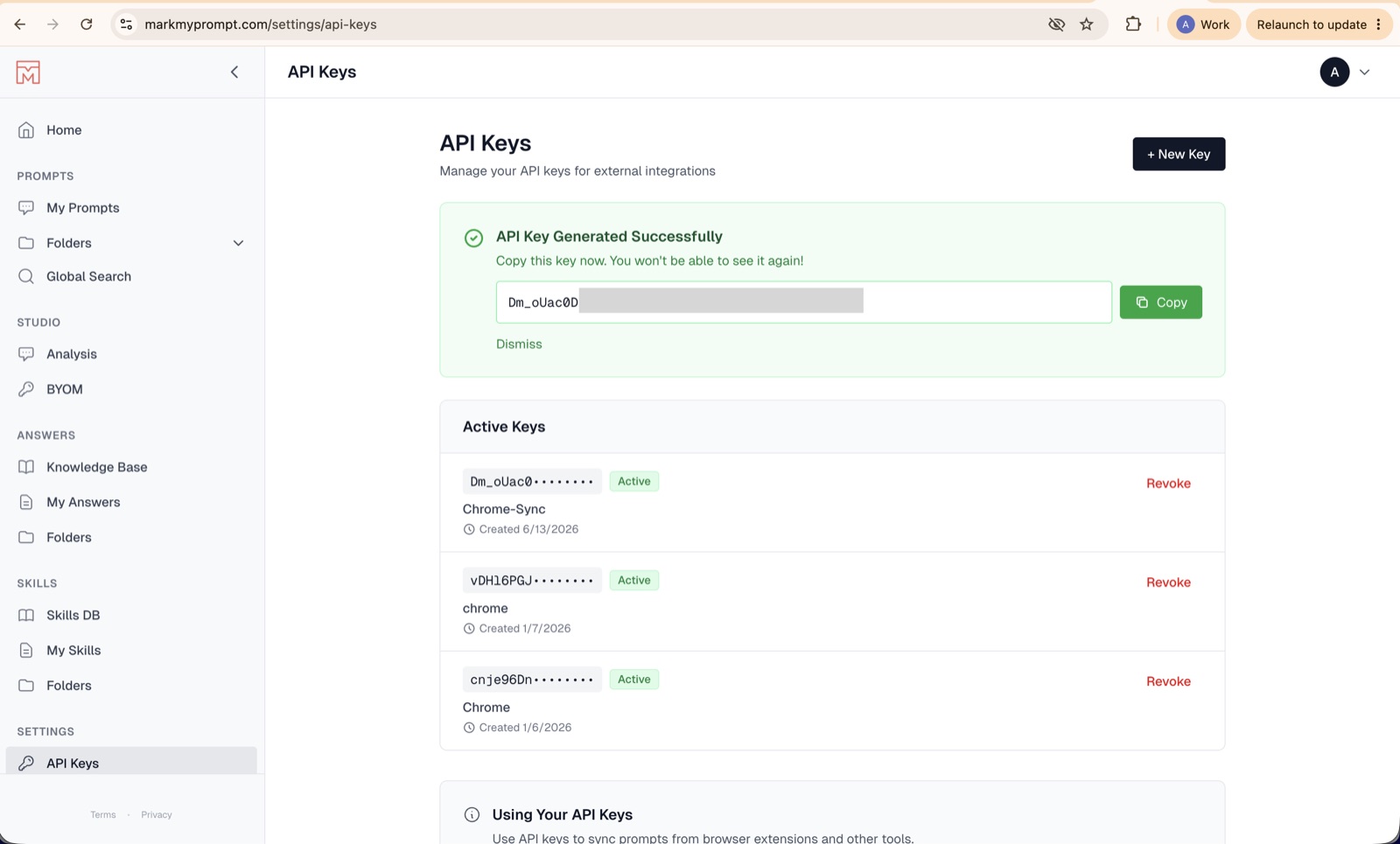Click Active badge on Chrome-Sync key
This screenshot has width=1400, height=844.
pos(634,481)
